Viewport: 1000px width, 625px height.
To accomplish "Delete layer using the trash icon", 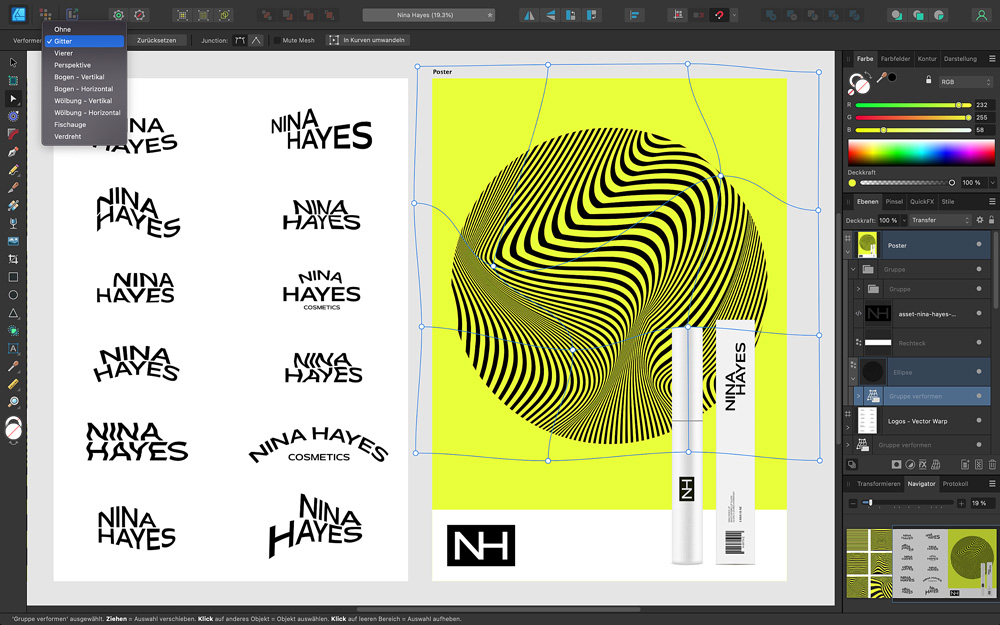I will click(x=992, y=464).
